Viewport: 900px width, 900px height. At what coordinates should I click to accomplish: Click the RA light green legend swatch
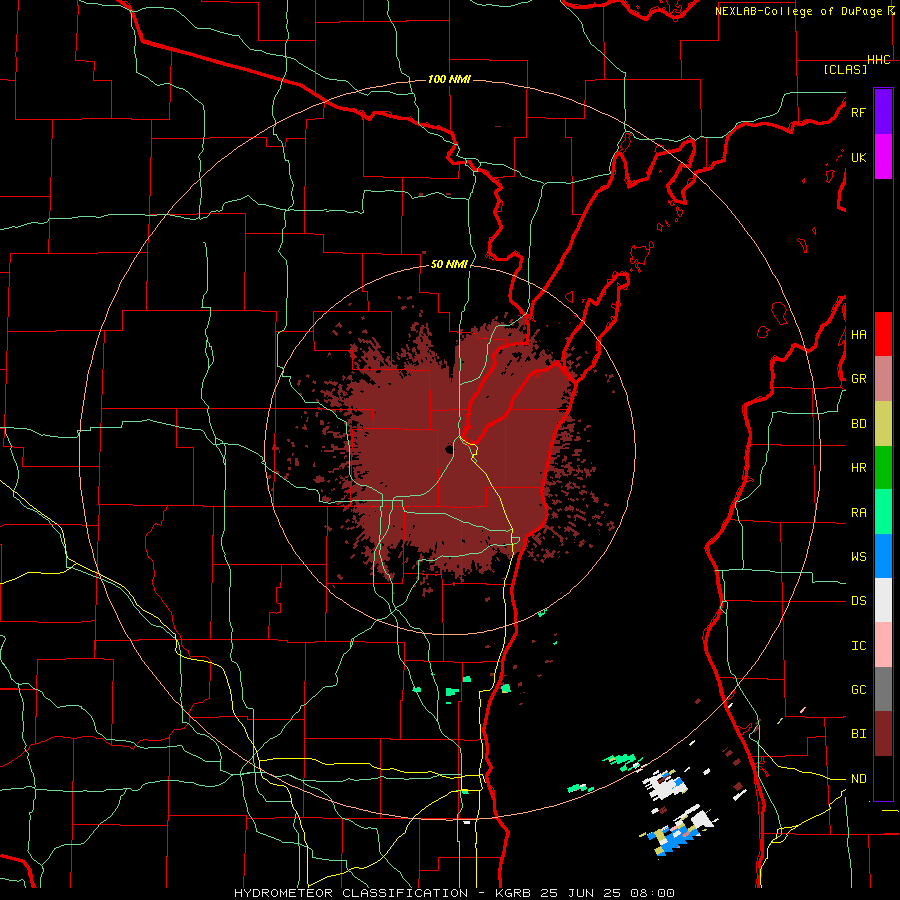pos(883,512)
